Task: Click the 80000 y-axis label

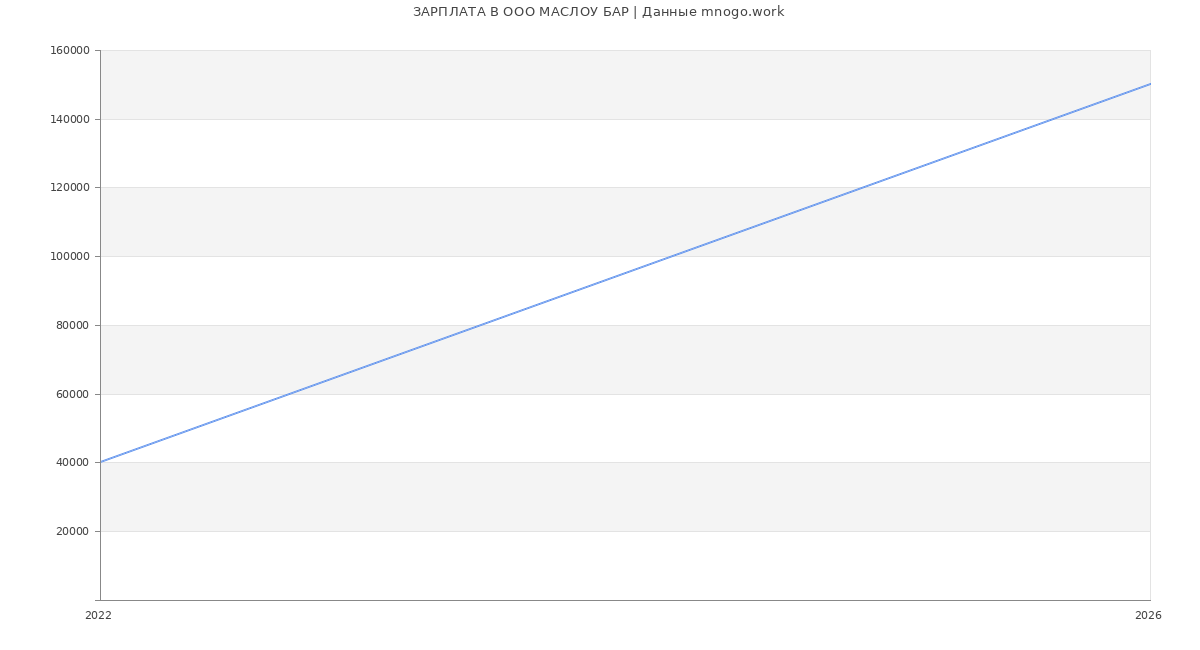Action: (x=72, y=325)
